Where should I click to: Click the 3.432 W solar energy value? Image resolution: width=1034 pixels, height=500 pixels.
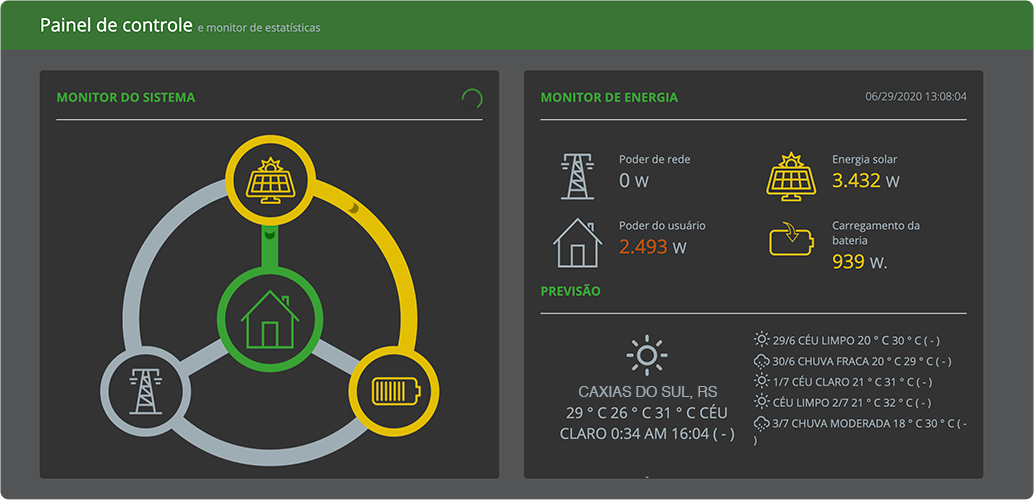(x=866, y=181)
